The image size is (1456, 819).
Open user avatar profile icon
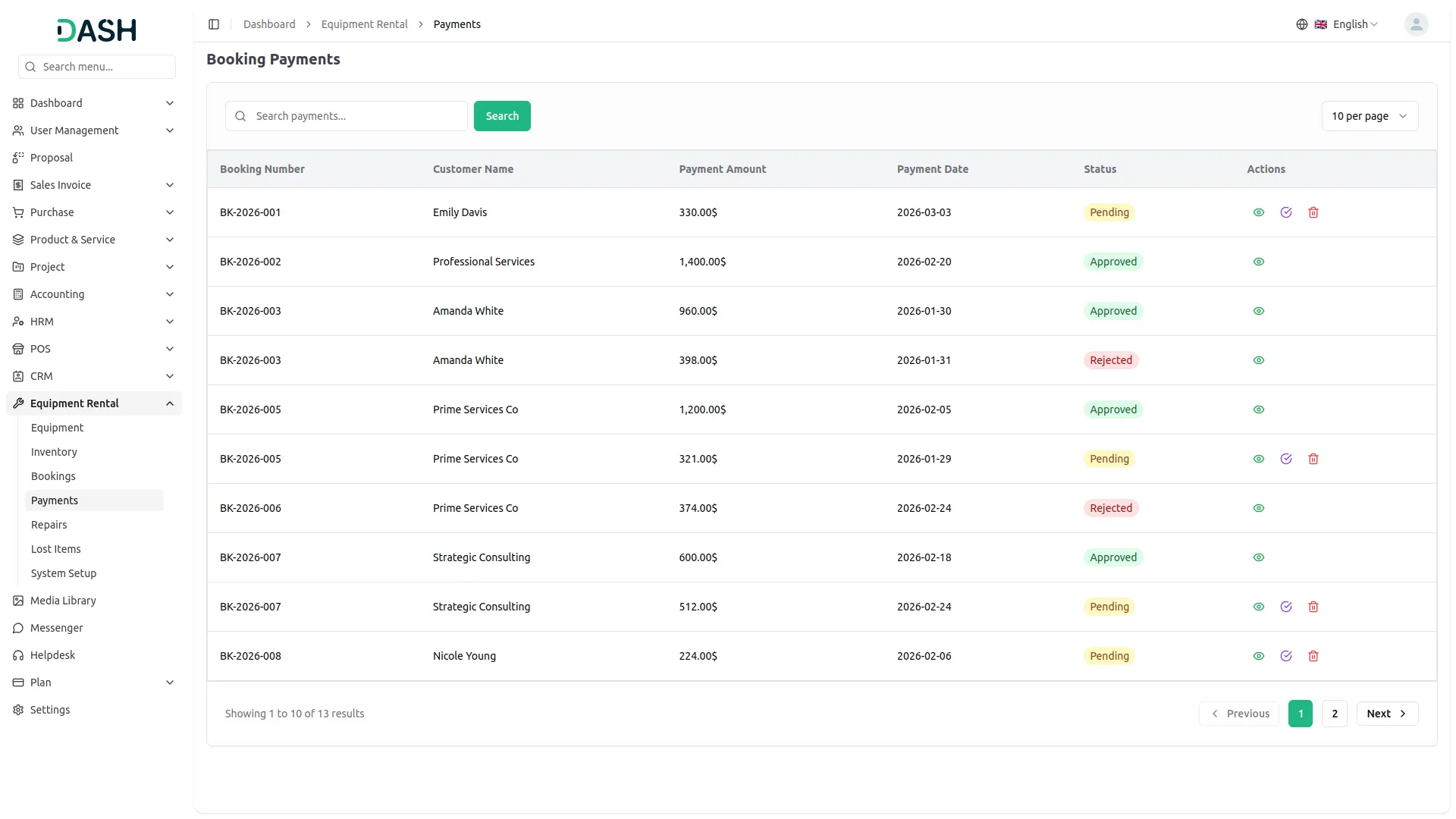(x=1415, y=24)
